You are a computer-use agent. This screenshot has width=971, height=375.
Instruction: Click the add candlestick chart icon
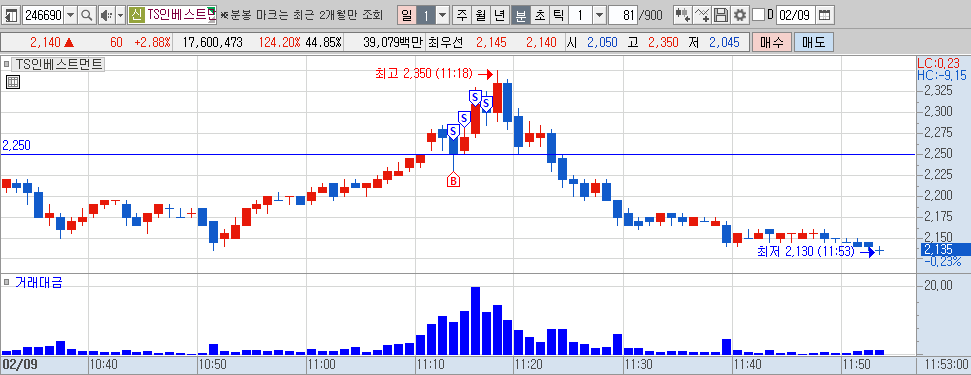point(682,14)
